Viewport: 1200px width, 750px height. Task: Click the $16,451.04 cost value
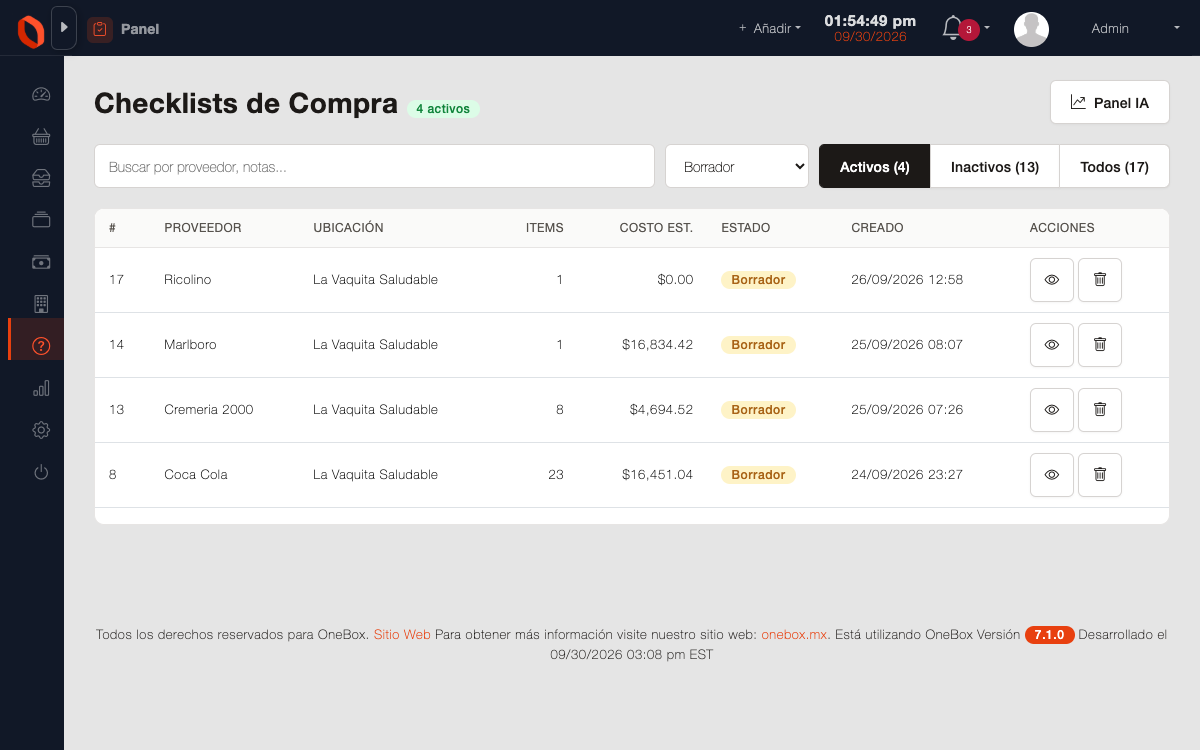click(x=657, y=475)
